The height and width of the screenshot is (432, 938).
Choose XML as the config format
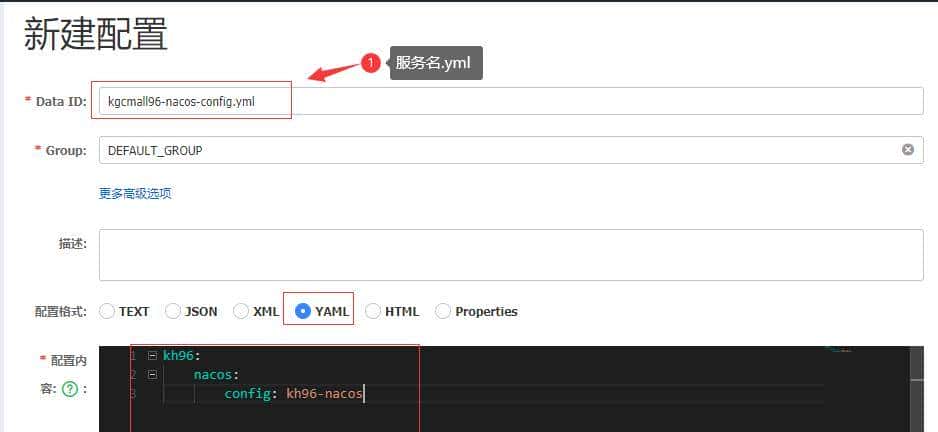[x=241, y=311]
